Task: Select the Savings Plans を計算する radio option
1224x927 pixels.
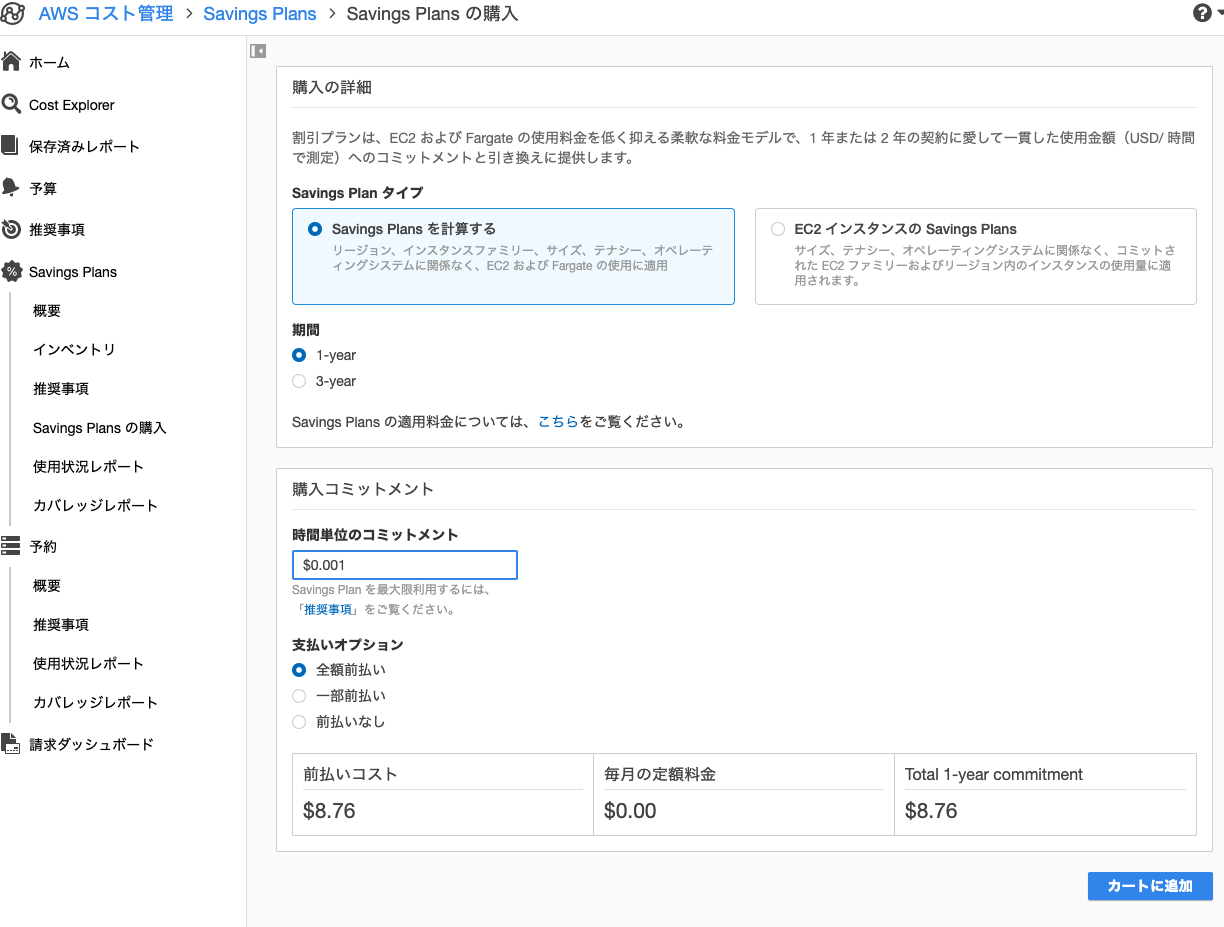Action: click(x=315, y=229)
